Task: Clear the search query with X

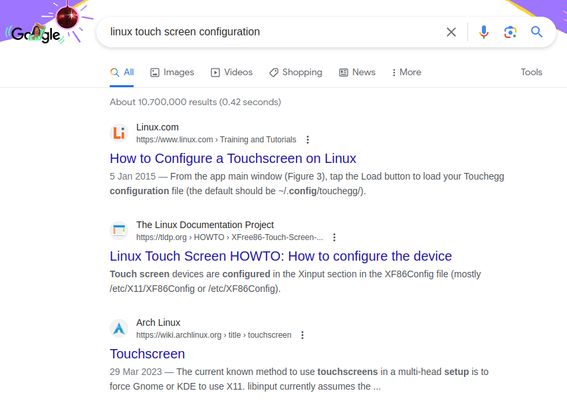Action: pos(451,32)
